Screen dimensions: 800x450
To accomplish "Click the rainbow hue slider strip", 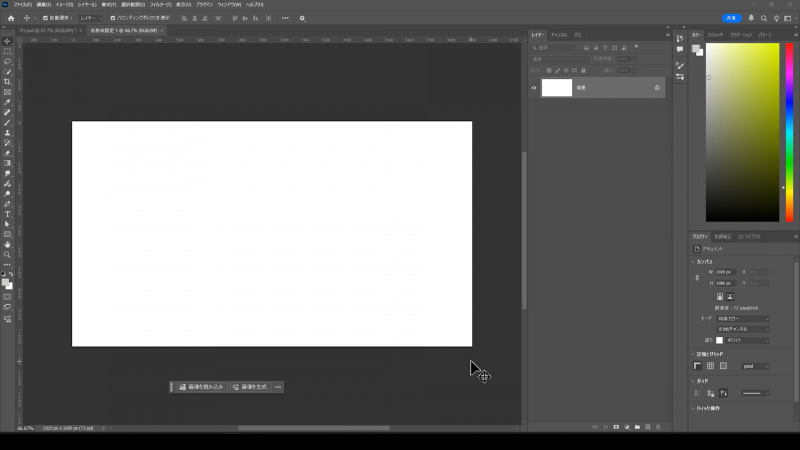I will 789,132.
